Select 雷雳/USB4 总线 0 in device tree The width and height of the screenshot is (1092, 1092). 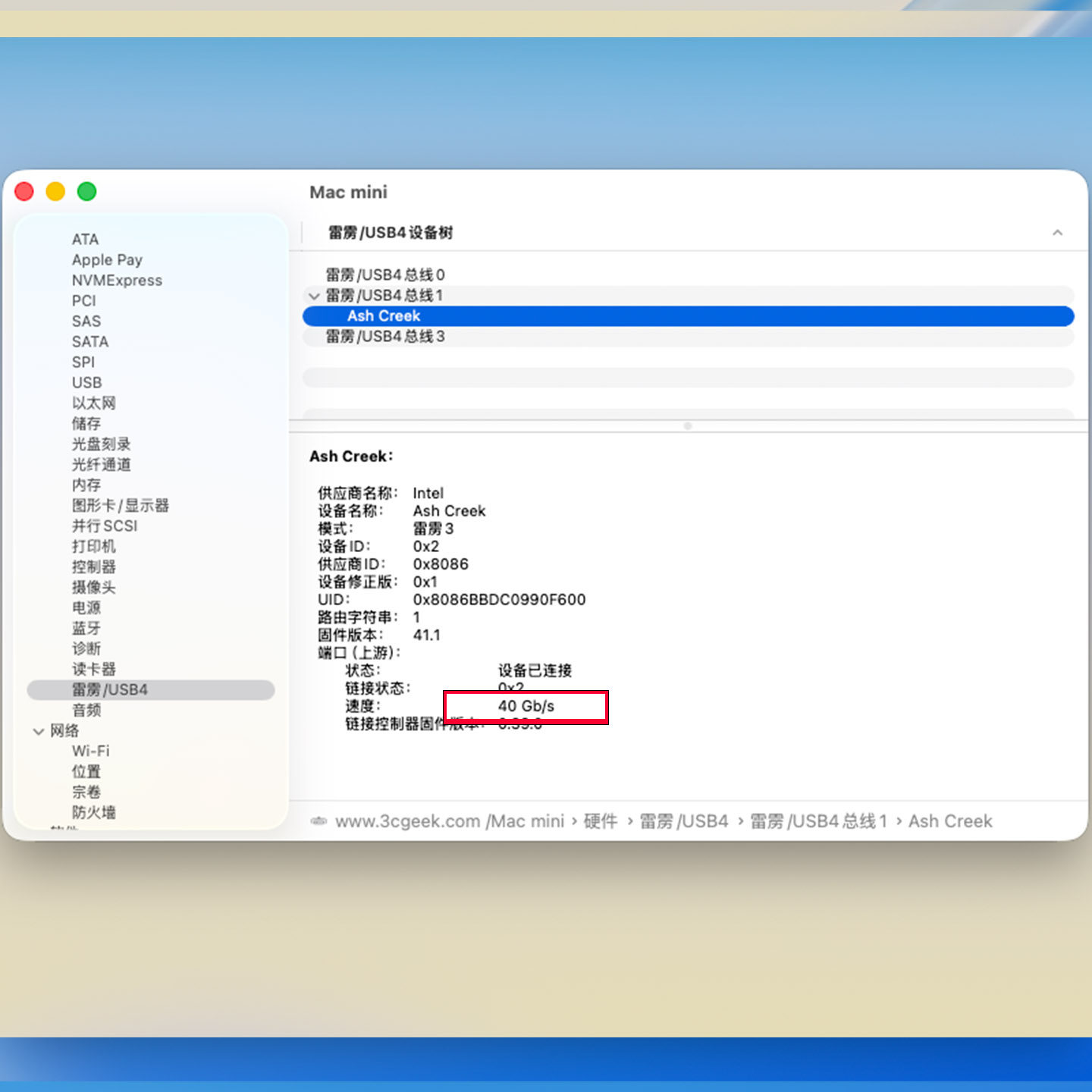[386, 275]
